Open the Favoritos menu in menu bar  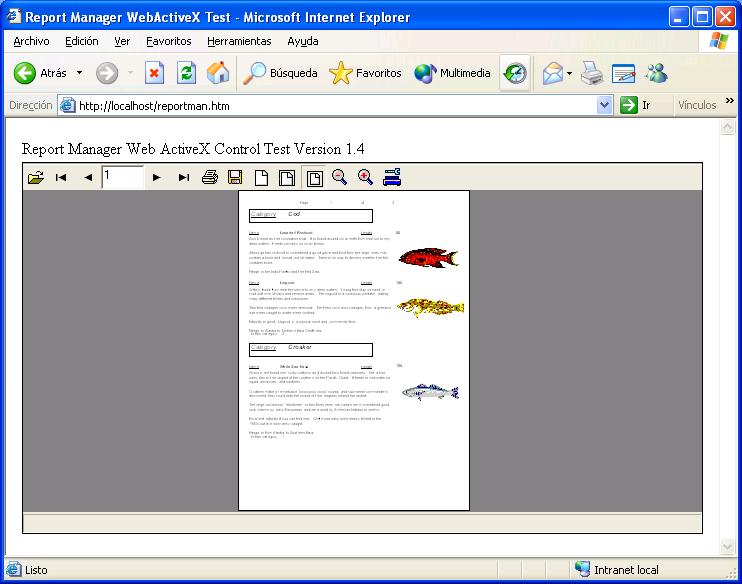point(168,41)
